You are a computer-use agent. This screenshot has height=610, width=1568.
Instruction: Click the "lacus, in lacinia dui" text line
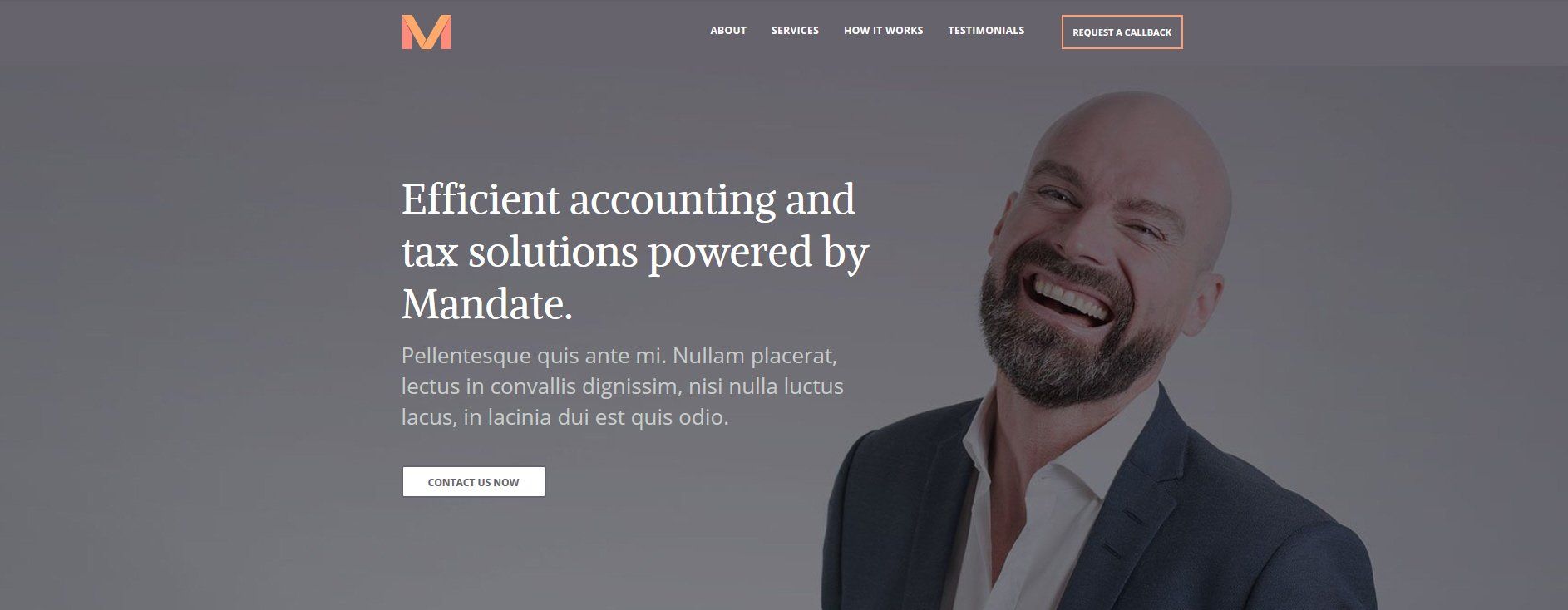pos(565,417)
